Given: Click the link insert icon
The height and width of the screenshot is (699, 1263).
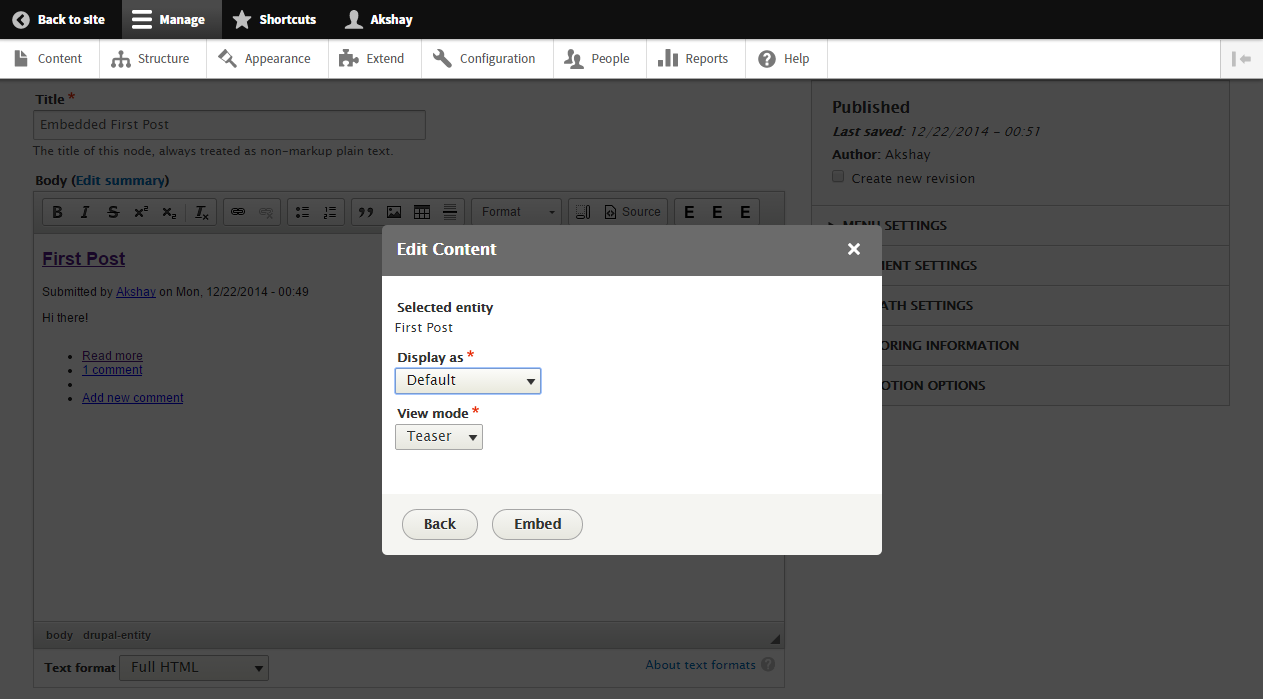Looking at the screenshot, I should coord(238,212).
